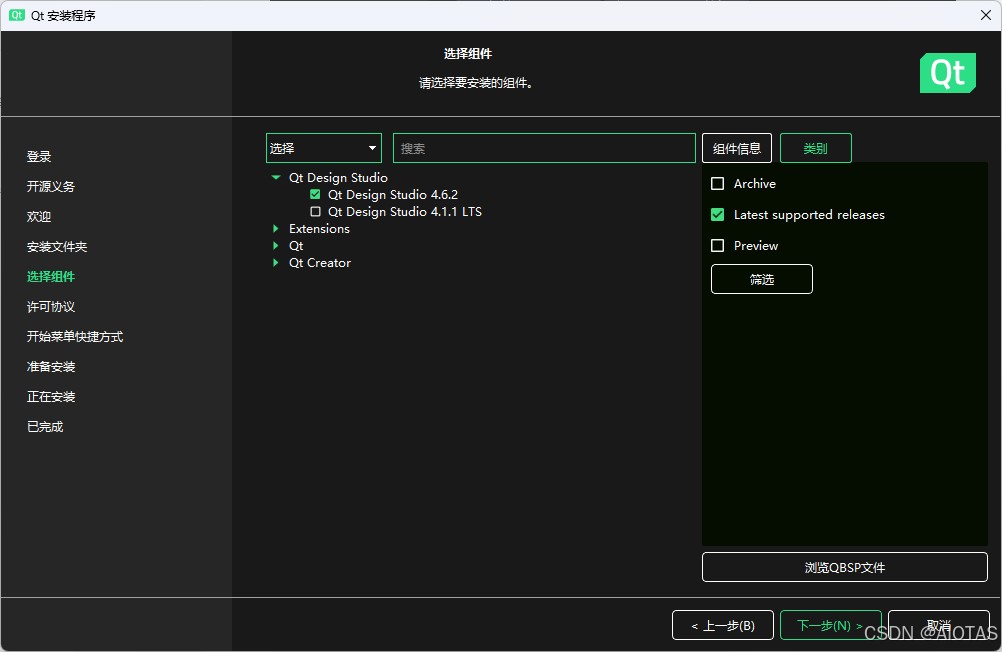
Task: Click the 准备安装 step in sidebar
Action: (x=51, y=367)
